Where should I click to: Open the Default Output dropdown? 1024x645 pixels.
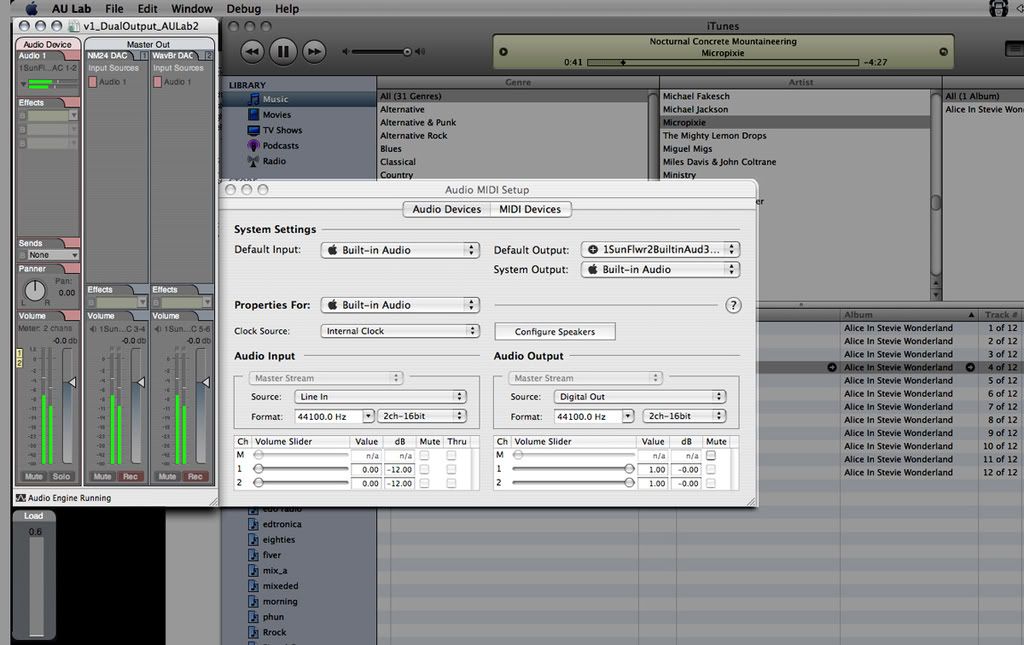[660, 249]
